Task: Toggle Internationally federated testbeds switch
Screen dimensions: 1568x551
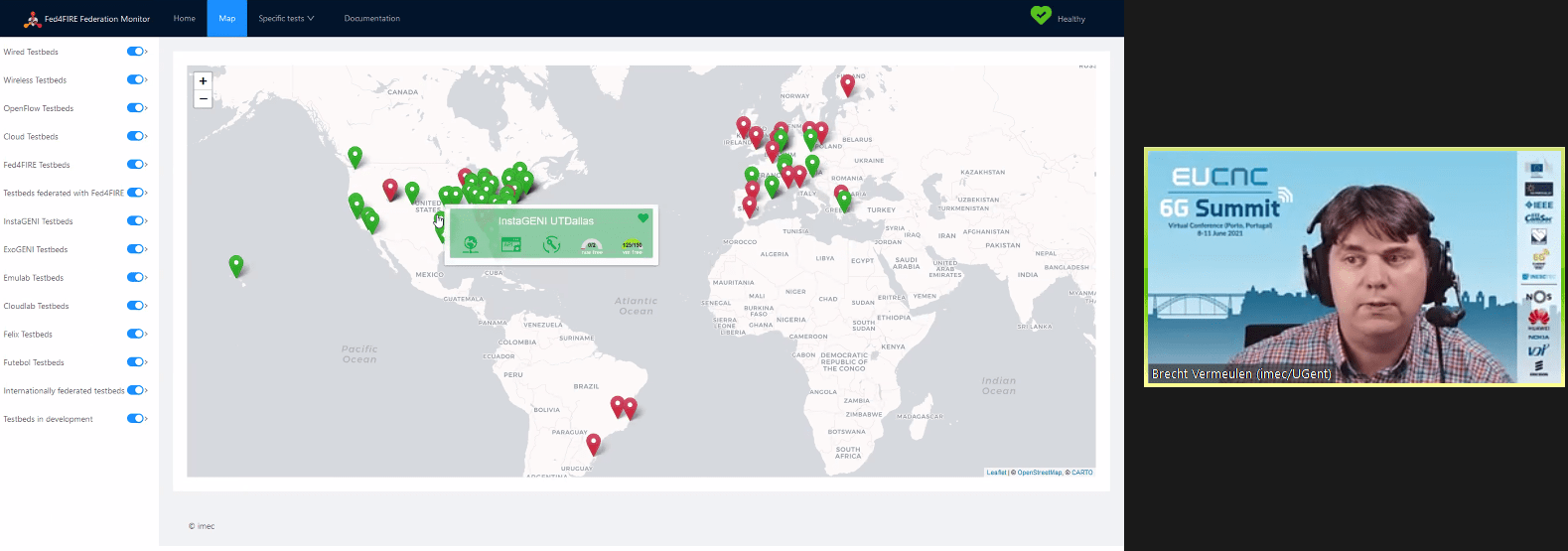Action: coord(135,390)
